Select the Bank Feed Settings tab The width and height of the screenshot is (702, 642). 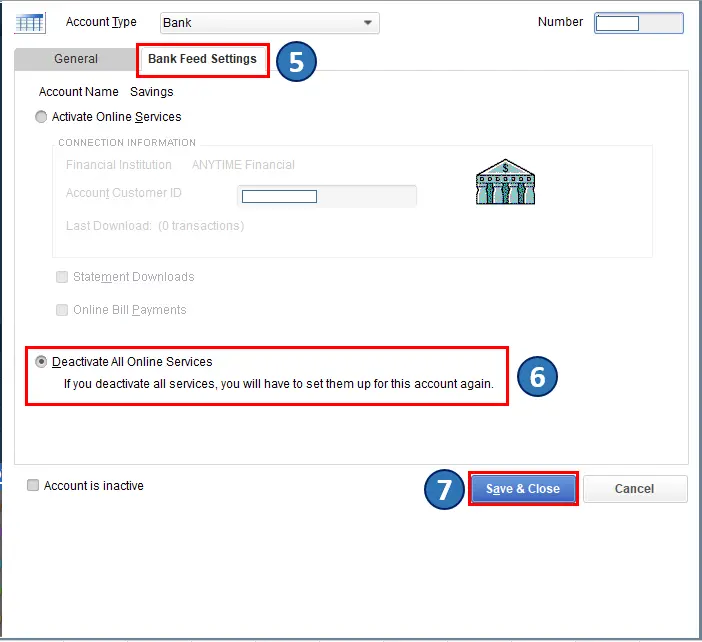203,59
